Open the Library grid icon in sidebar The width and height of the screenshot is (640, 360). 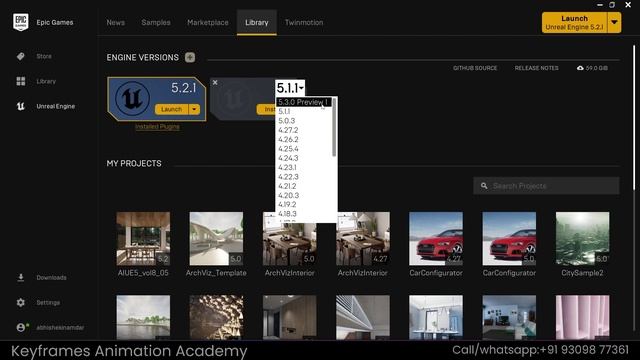(21, 81)
